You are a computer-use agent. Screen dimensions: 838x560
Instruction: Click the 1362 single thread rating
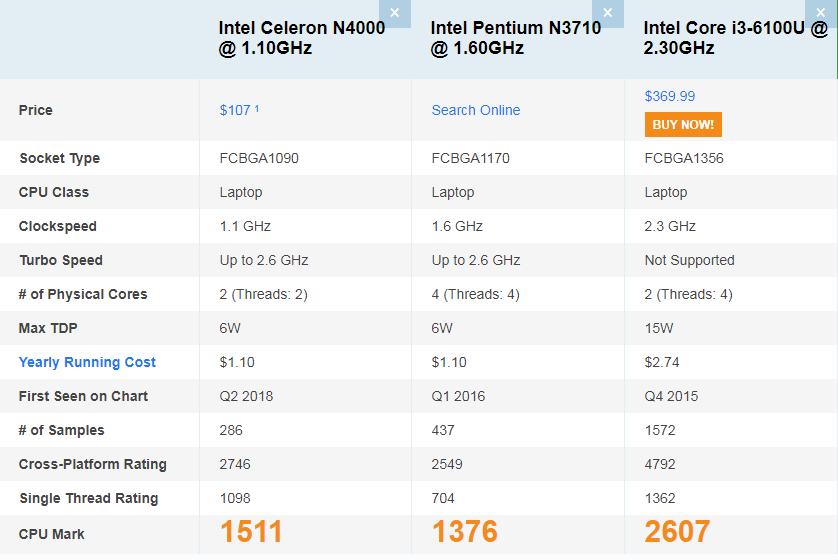coord(660,498)
